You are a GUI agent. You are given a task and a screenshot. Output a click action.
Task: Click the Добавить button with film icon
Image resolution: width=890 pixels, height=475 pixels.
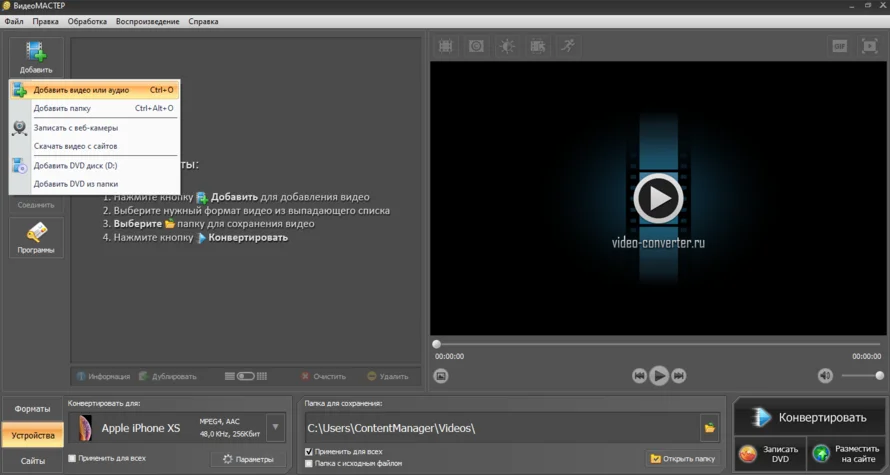36,57
